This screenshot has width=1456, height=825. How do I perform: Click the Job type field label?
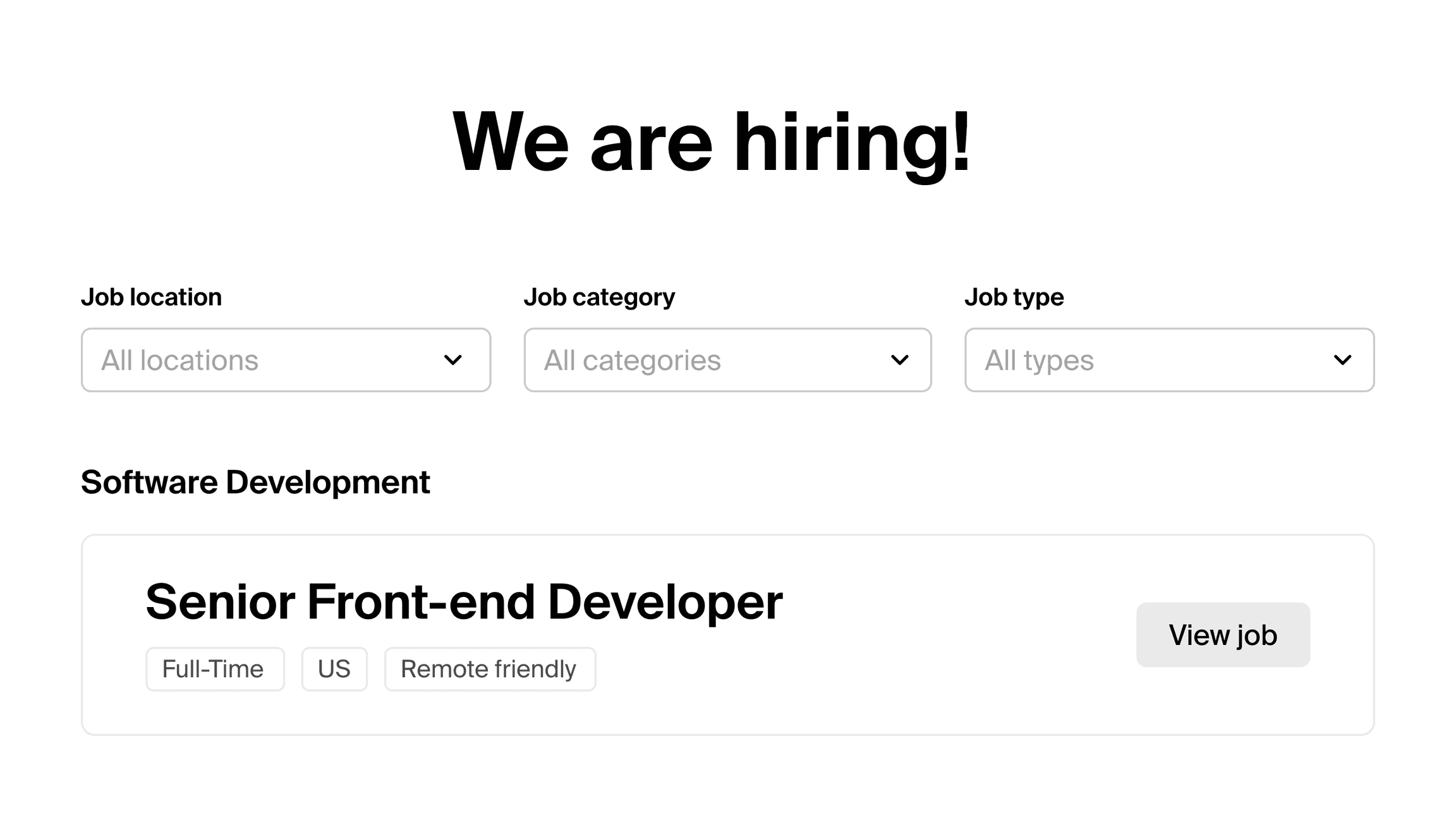click(1013, 296)
